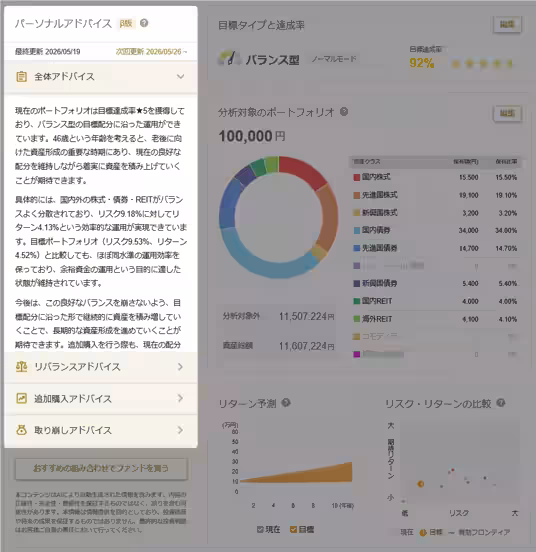This screenshot has height=552, width=536.
Task: Click the 先進国株式 ratio 19.10%
Action: point(506,195)
